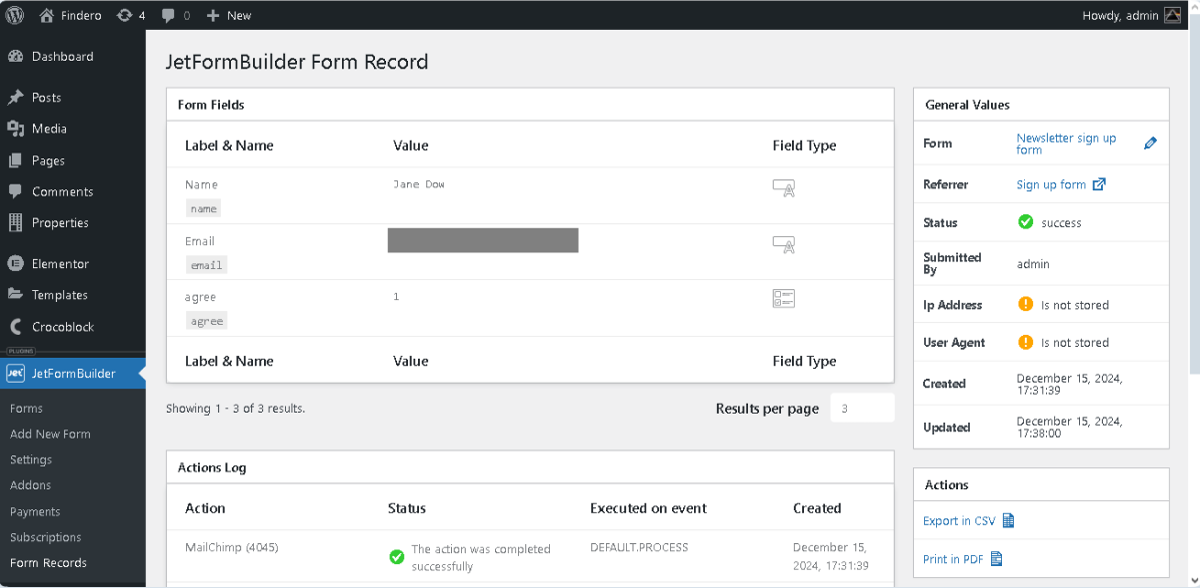The image size is (1200, 588).
Task: Click the text field type icon in Name row
Action: [784, 187]
